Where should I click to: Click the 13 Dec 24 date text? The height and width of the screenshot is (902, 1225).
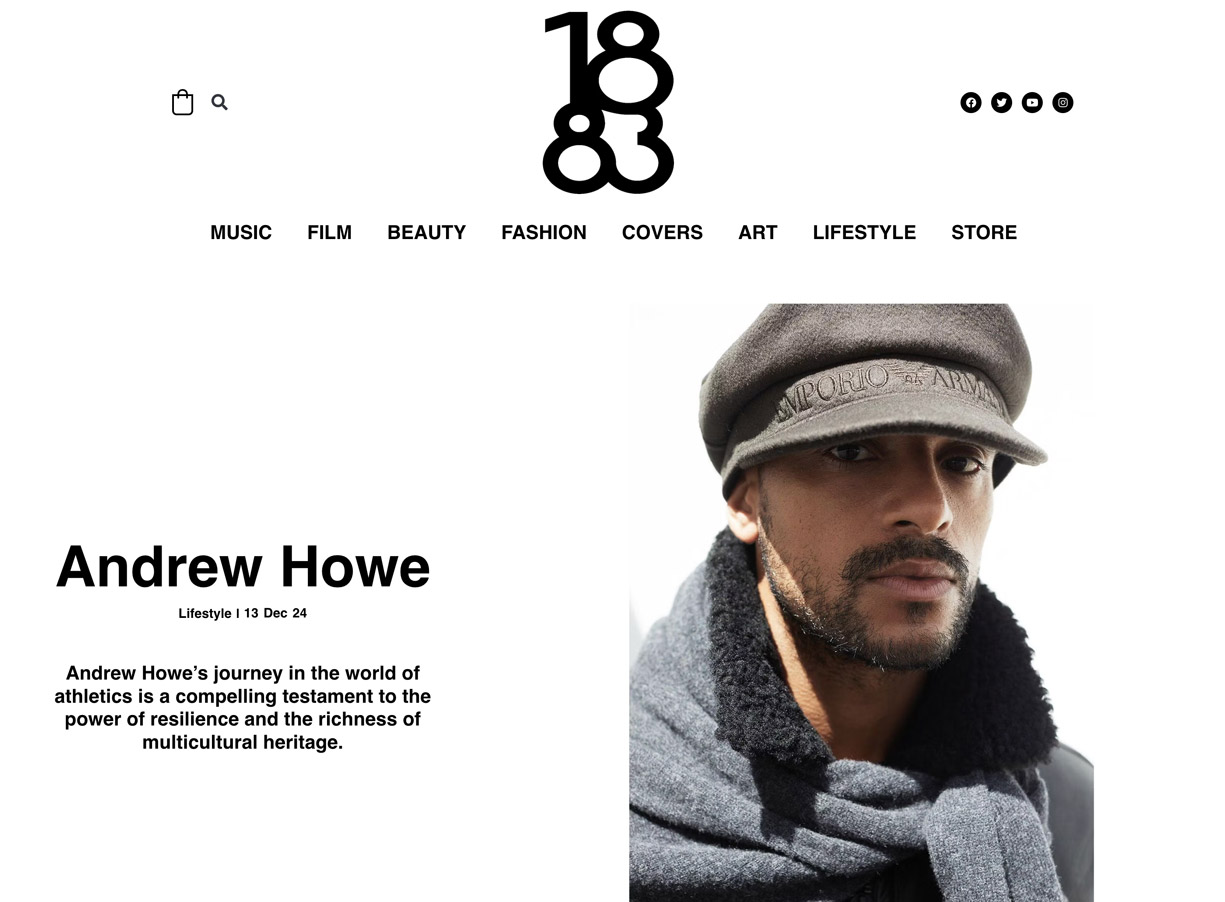pyautogui.click(x=275, y=613)
